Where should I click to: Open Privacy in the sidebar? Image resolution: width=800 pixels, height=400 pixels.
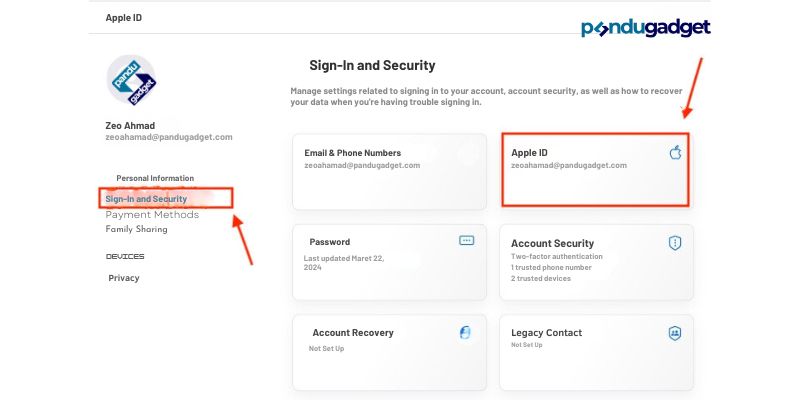(124, 278)
